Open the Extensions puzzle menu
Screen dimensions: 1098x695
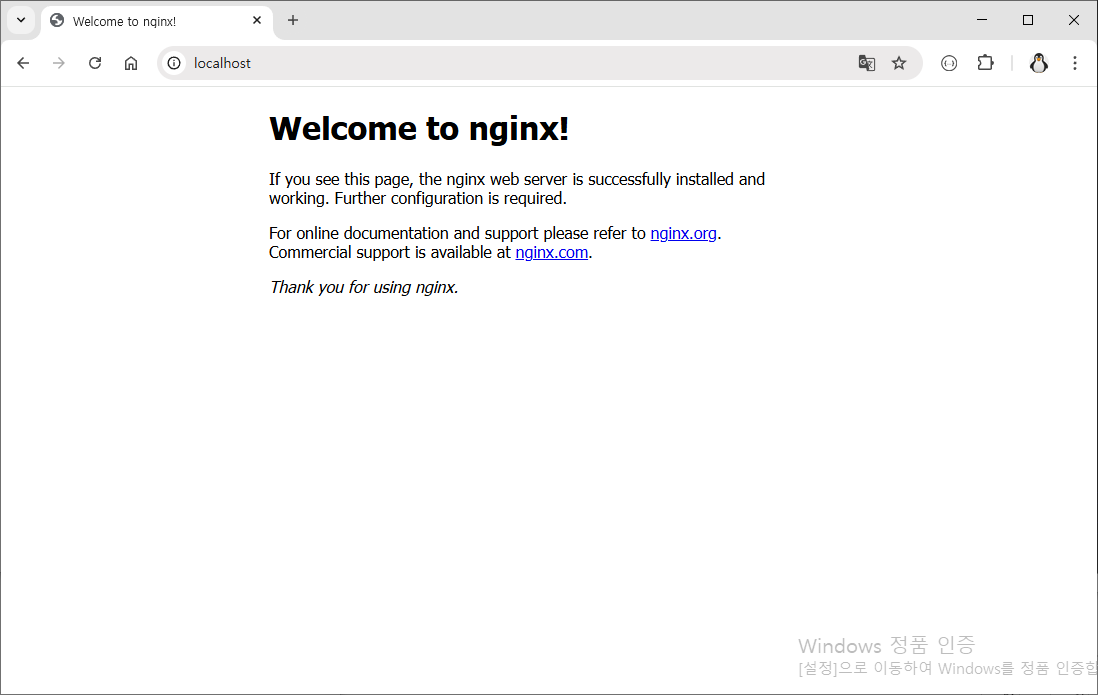click(x=985, y=63)
